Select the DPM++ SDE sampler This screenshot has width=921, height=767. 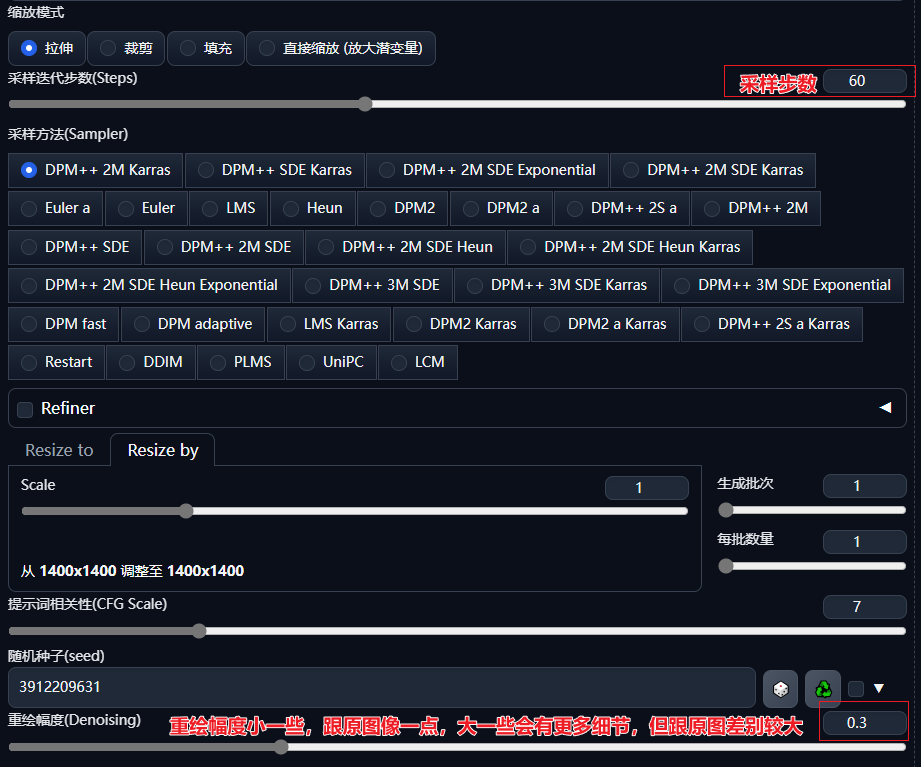75,247
